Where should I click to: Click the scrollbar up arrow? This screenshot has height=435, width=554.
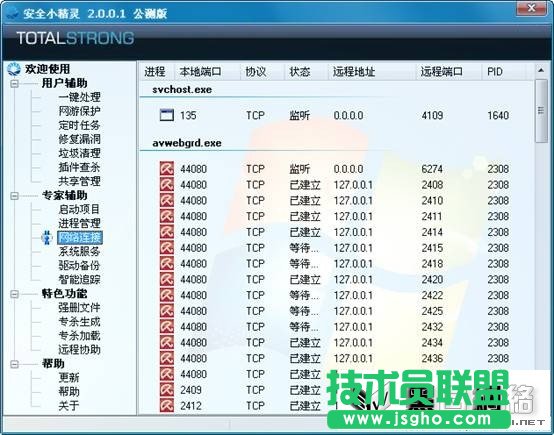point(541,70)
